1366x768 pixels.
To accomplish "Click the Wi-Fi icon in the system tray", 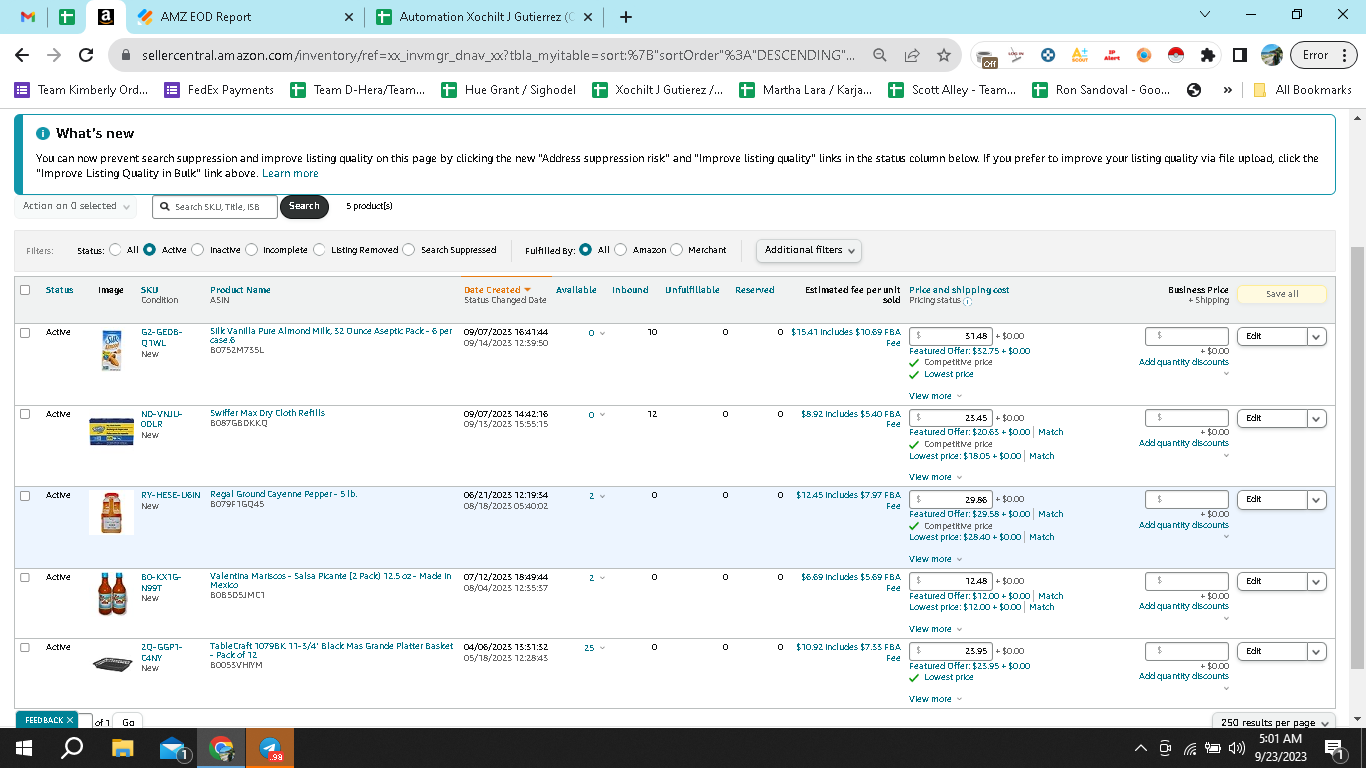I will 1189,748.
